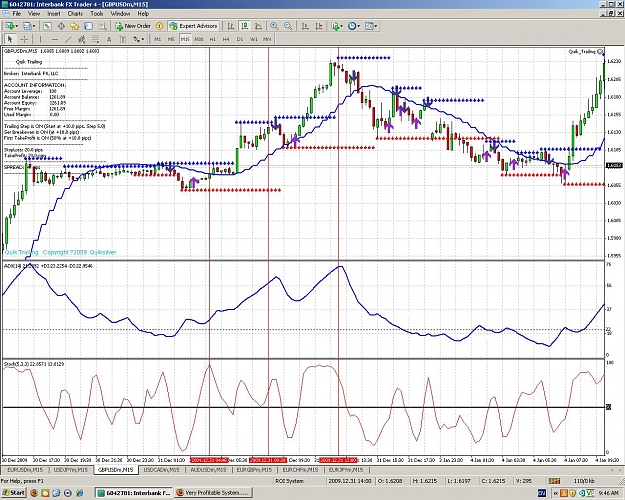The image size is (625, 500).
Task: Toggle chart auto scroll
Action: 305,26
